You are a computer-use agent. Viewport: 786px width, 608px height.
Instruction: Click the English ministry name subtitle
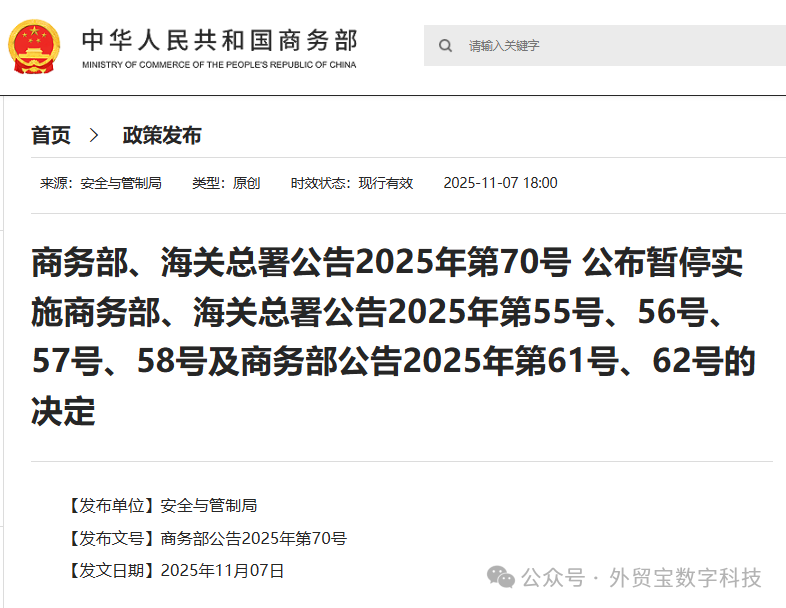pyautogui.click(x=219, y=65)
